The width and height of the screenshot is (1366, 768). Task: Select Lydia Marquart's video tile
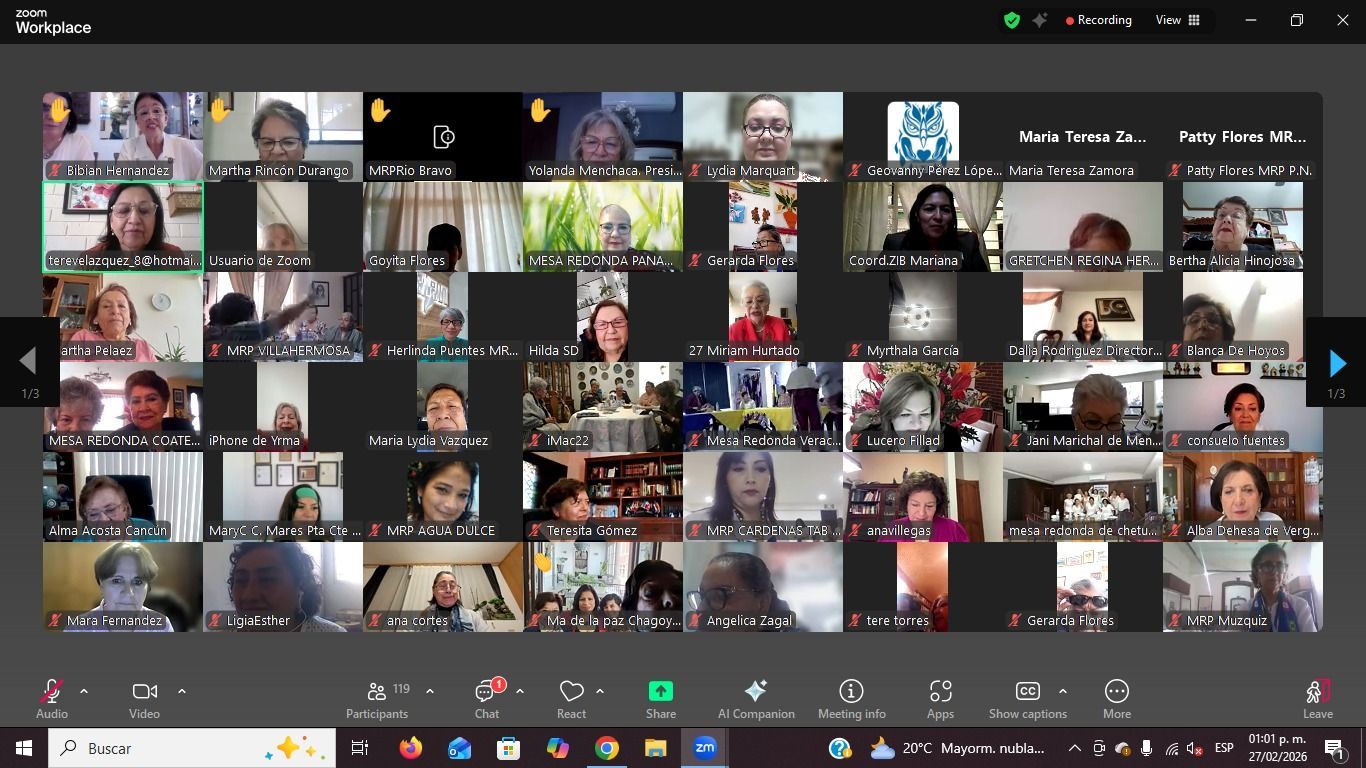(x=763, y=137)
